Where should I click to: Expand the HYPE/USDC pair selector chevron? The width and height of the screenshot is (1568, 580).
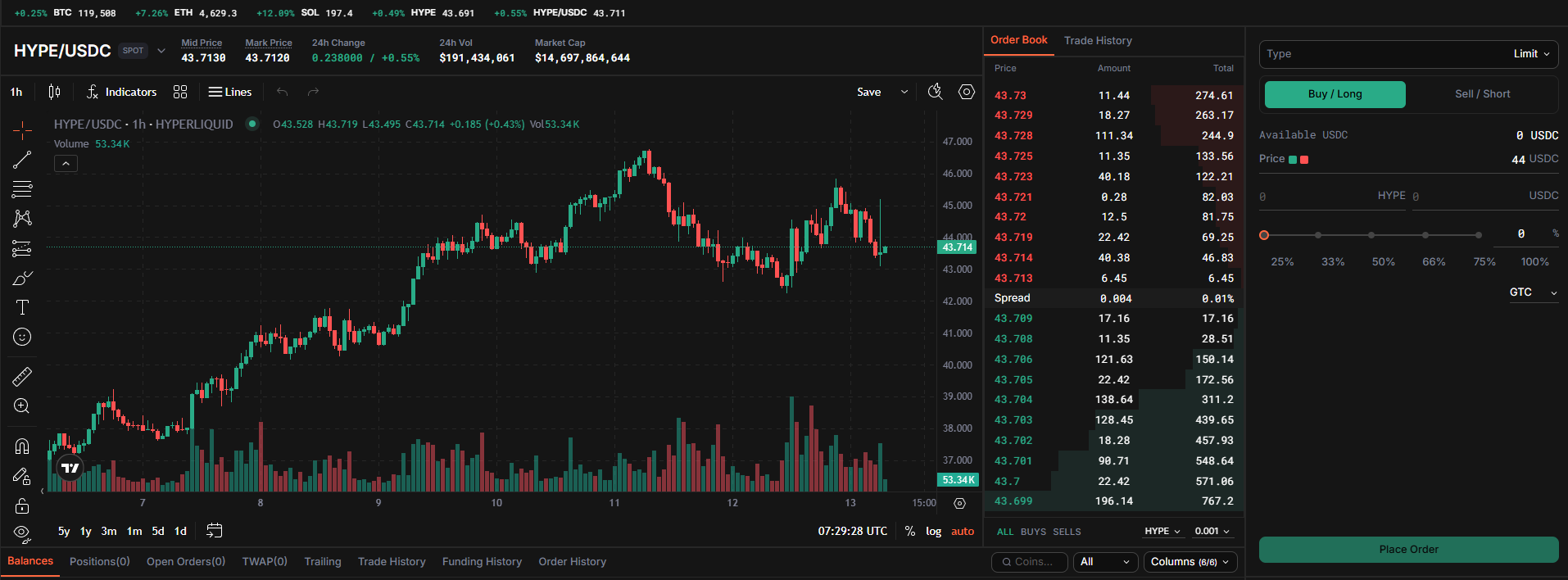tap(161, 51)
